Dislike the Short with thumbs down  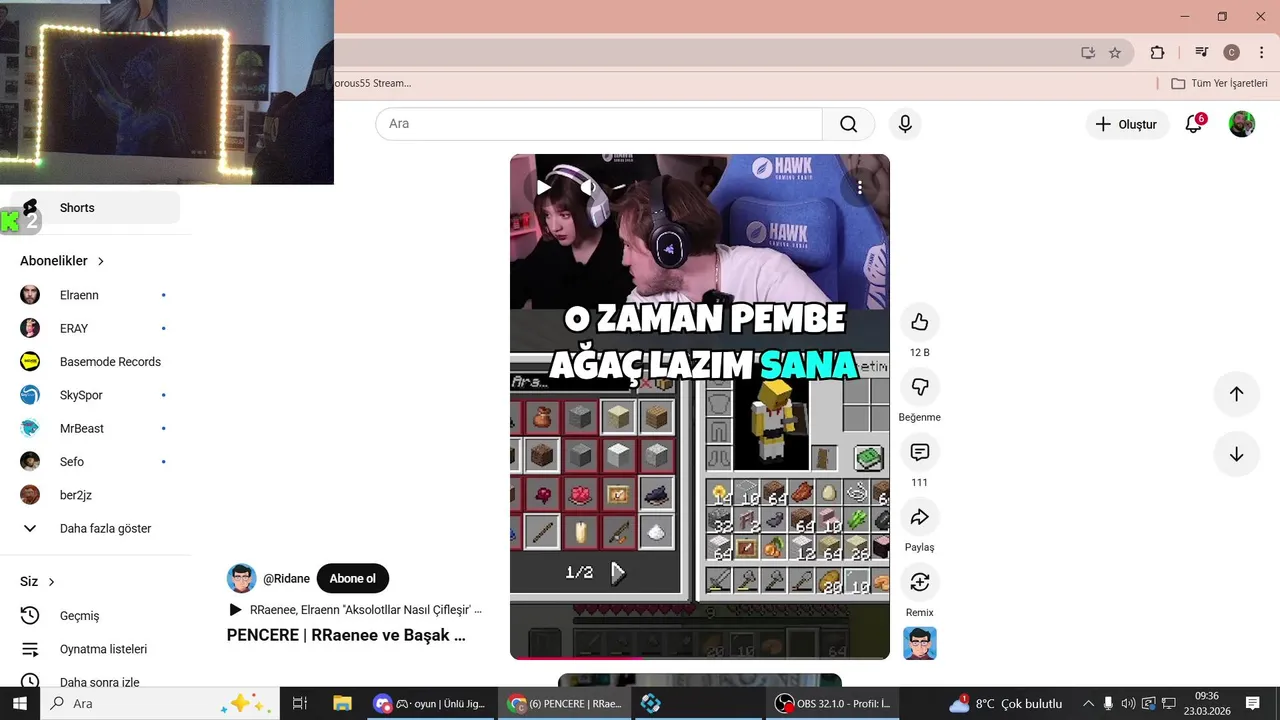click(x=920, y=387)
